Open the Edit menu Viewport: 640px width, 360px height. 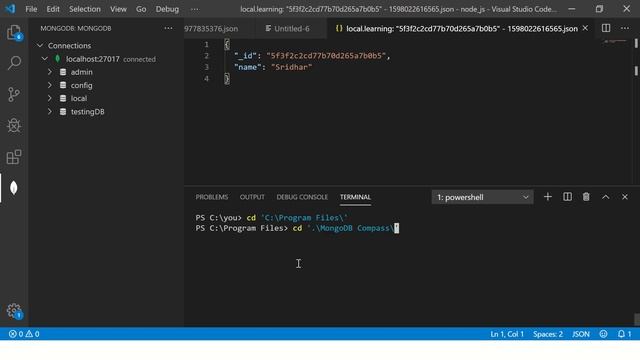(53, 9)
